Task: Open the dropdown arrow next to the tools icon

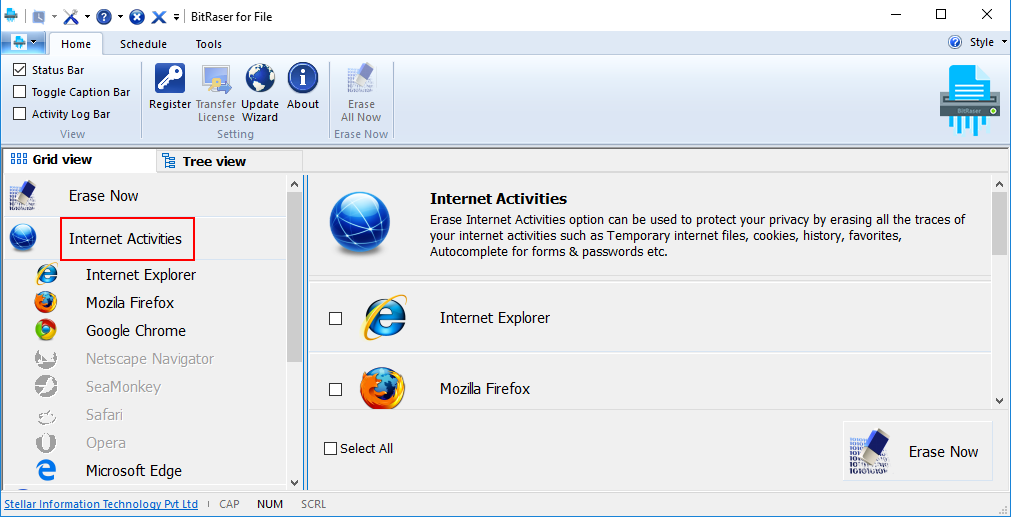Action: pos(87,17)
